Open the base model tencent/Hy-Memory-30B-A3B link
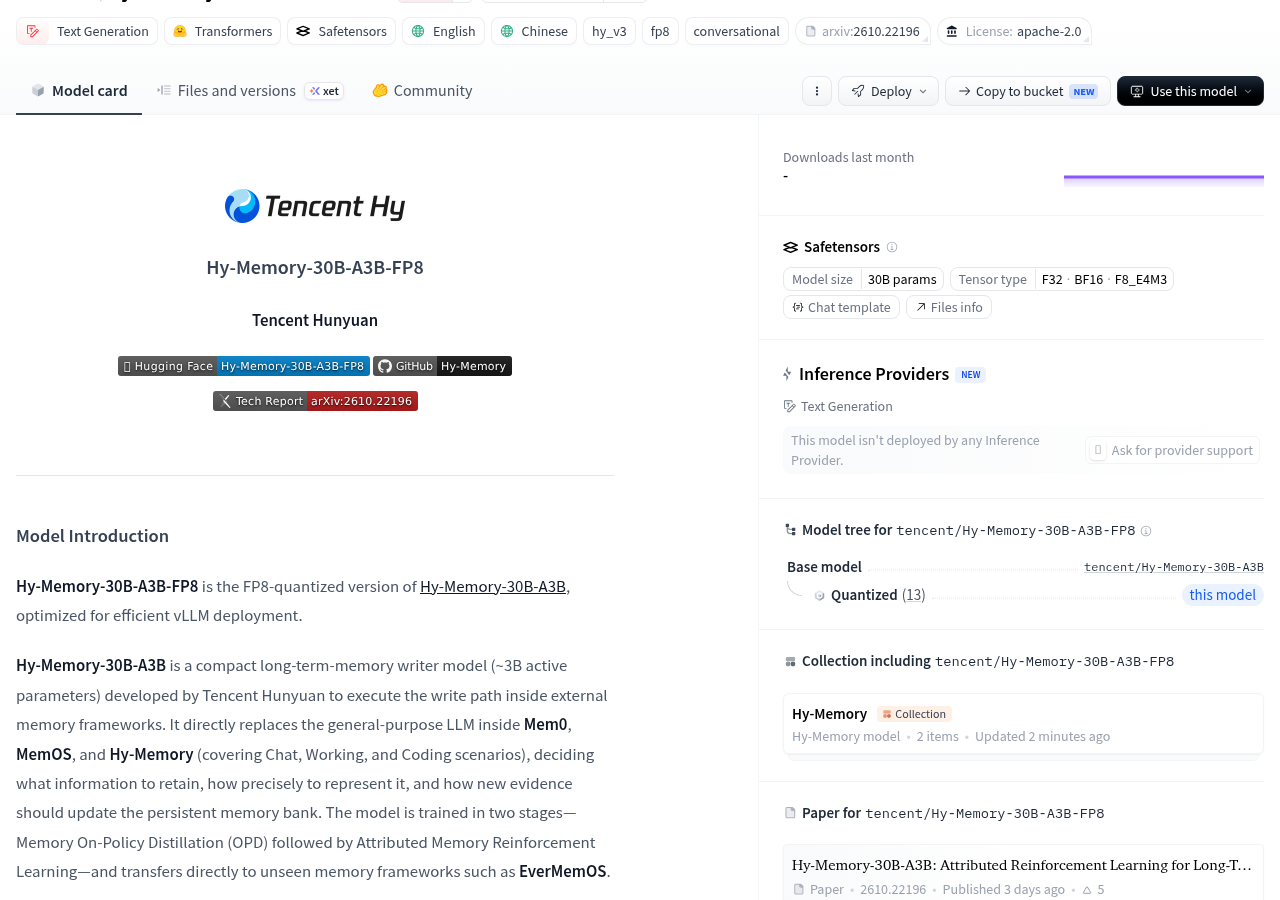This screenshot has width=1280, height=900. 1173,567
